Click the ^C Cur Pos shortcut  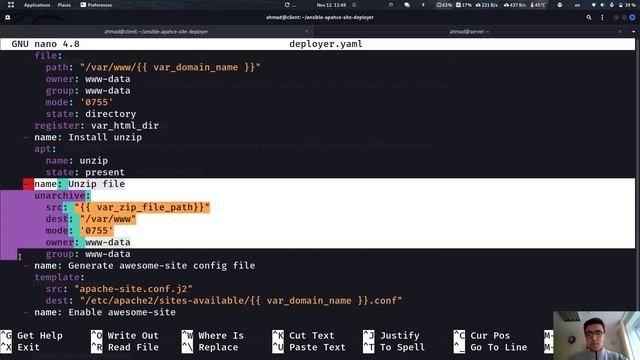482,336
